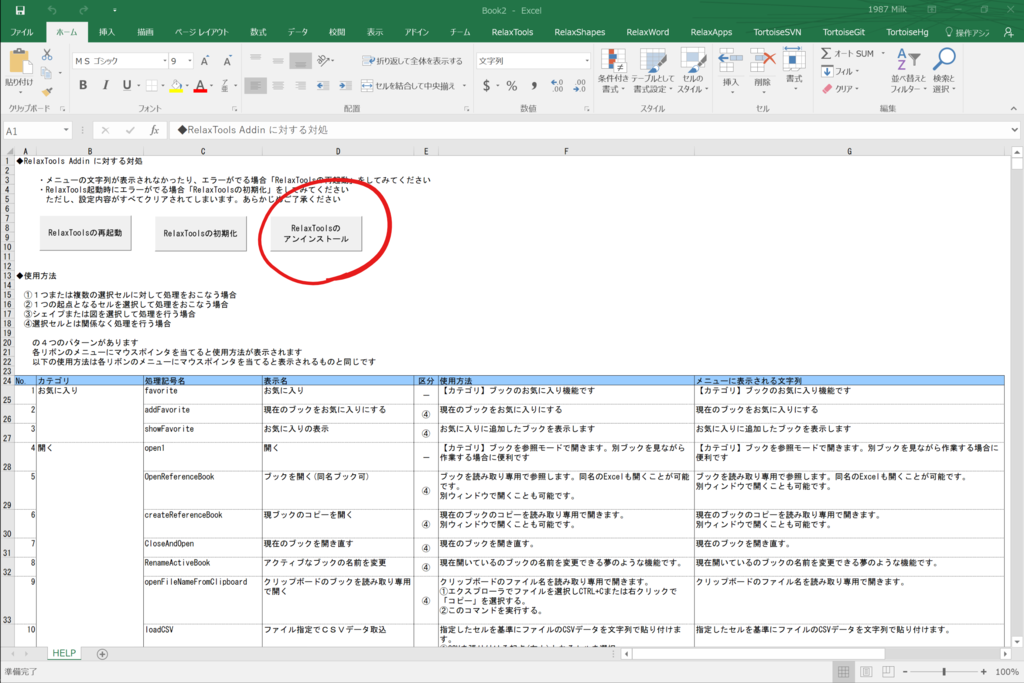This screenshot has width=1024, height=683.
Task: Toggle center horizontal alignment
Action: coord(278,86)
